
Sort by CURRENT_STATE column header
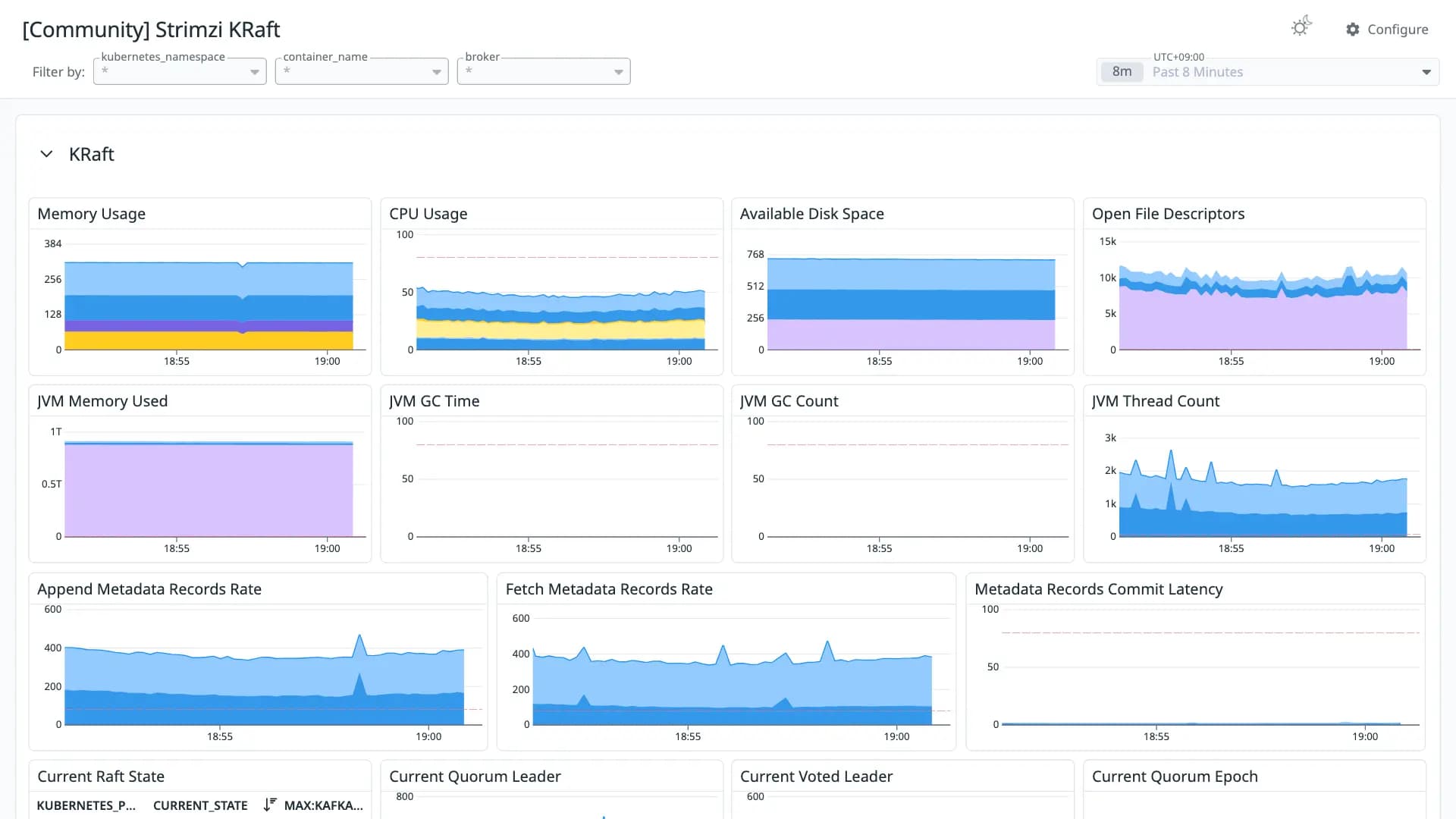pos(200,805)
